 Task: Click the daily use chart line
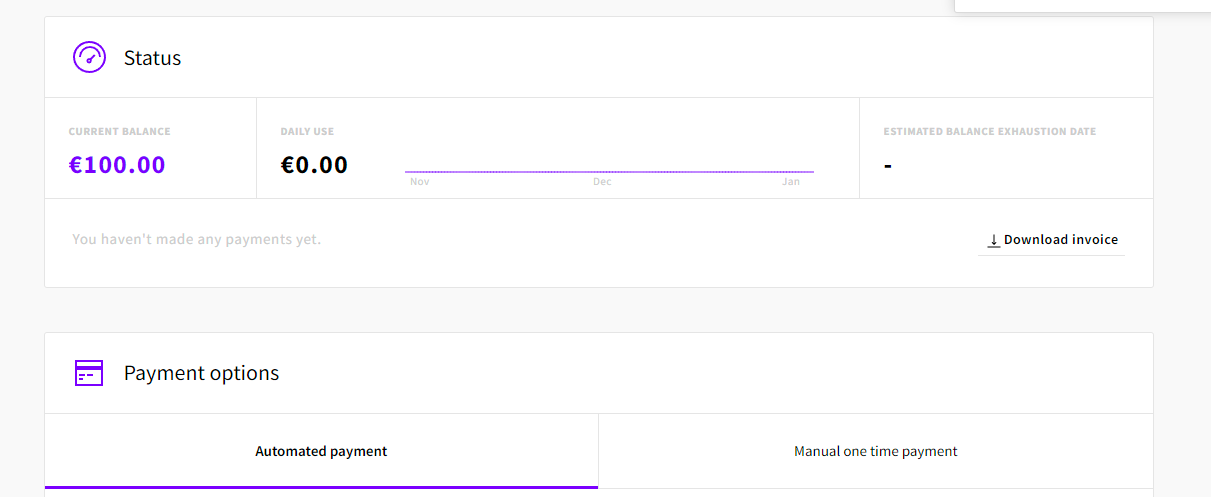(609, 172)
